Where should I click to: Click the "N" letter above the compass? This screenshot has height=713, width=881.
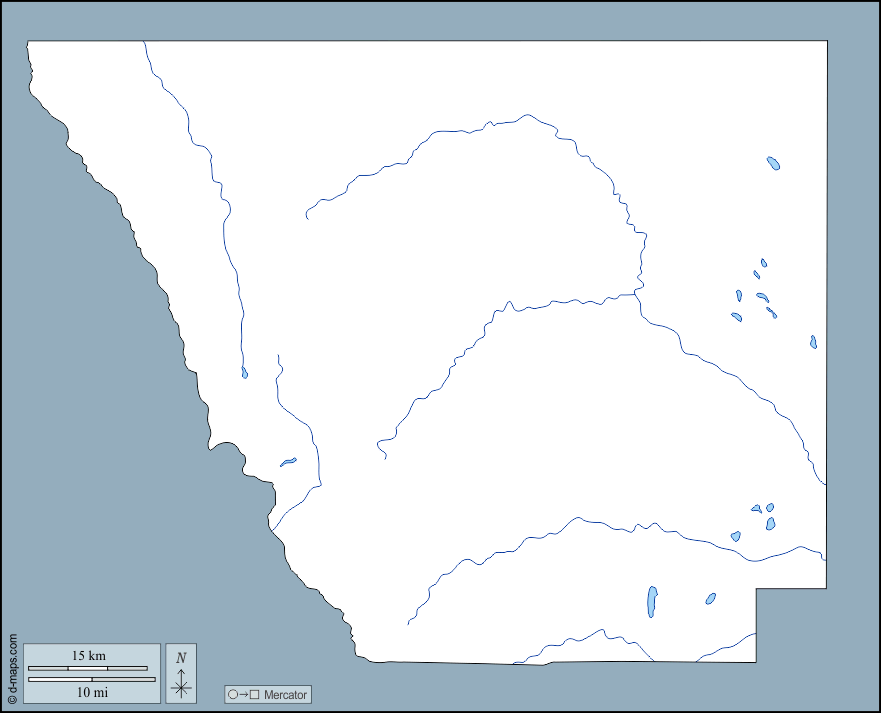(181, 657)
